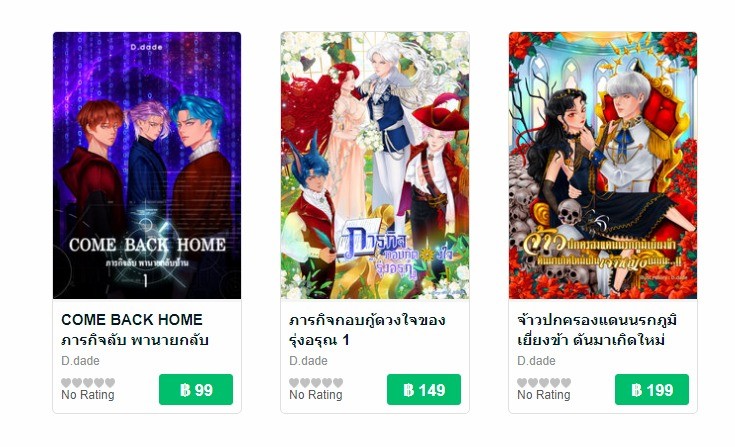
Task: Click the ฿ 199 price button
Action: [x=652, y=389]
